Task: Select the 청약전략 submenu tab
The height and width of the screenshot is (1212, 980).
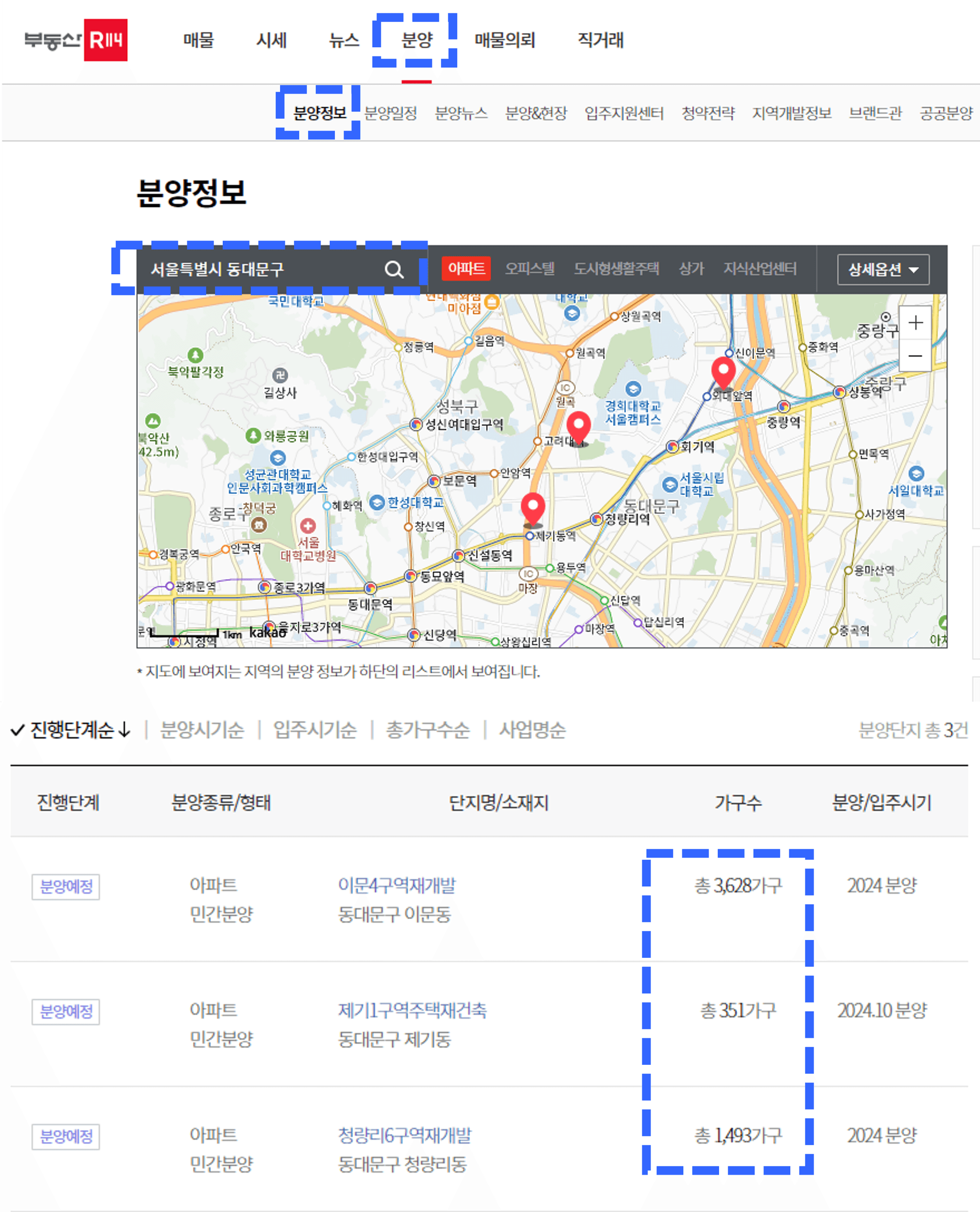Action: [x=708, y=113]
